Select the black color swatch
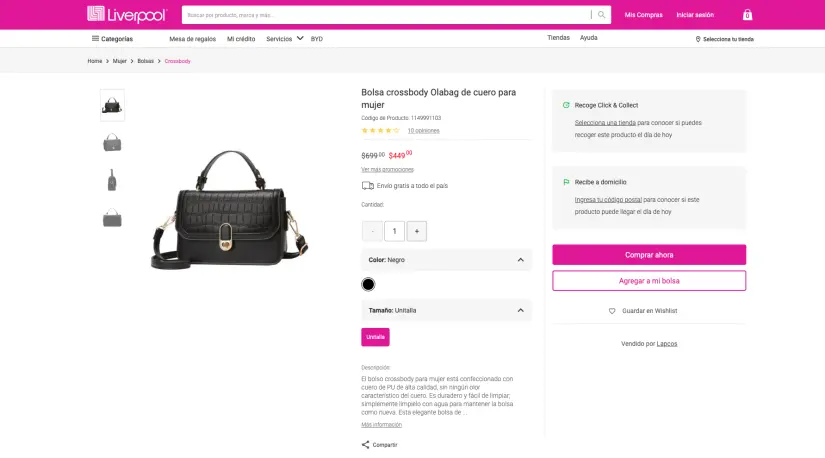This screenshot has height=458, width=825. [x=368, y=285]
